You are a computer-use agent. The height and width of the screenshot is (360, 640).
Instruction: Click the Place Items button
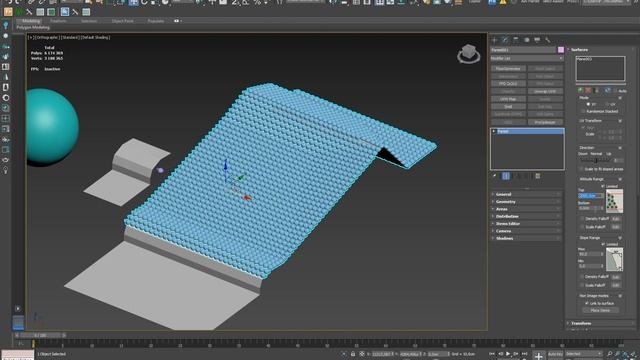coord(600,310)
